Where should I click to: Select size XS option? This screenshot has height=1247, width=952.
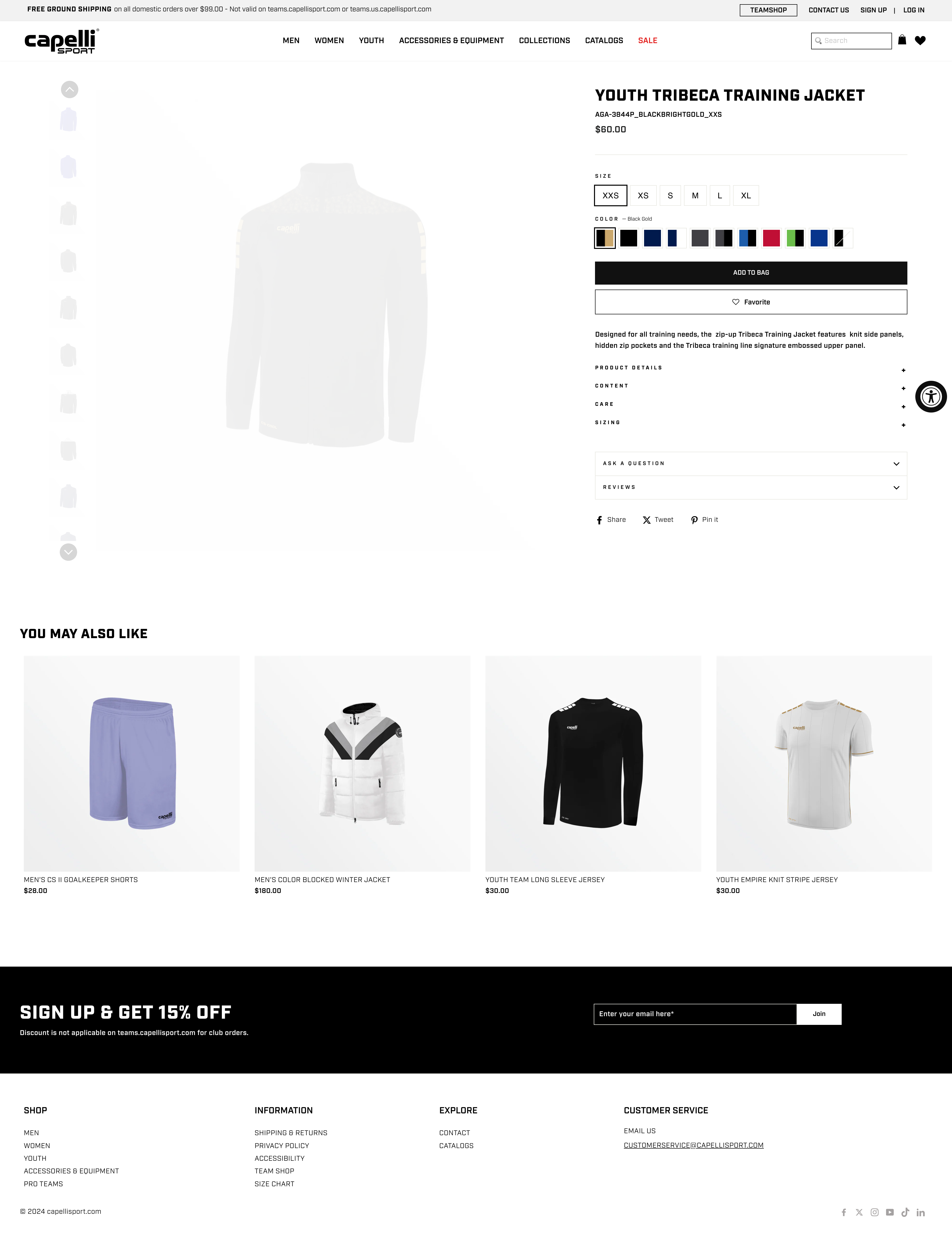coord(643,195)
